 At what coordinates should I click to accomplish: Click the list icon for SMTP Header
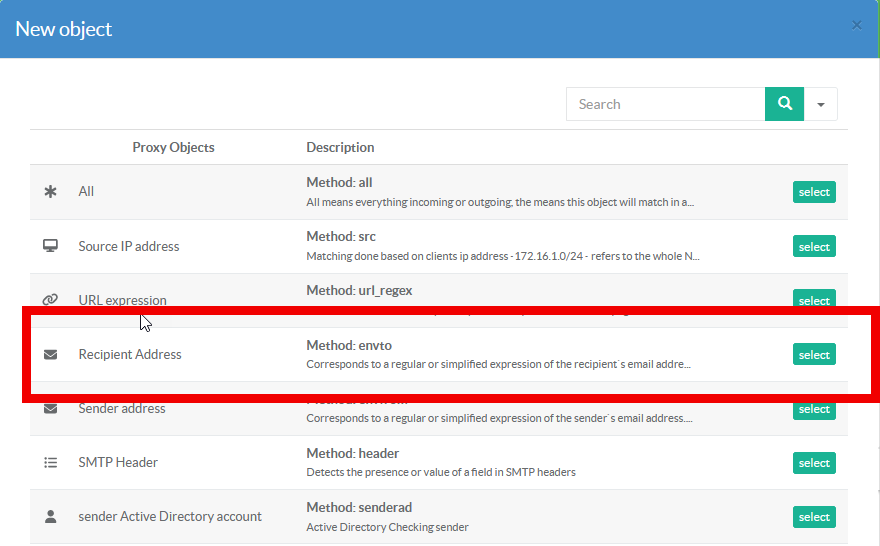[x=51, y=463]
